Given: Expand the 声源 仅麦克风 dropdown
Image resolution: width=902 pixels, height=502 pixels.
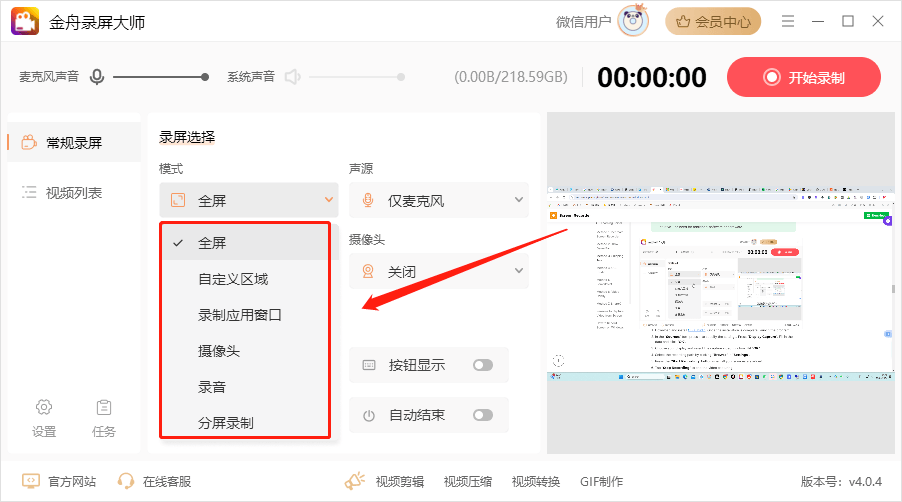Looking at the screenshot, I should (438, 200).
